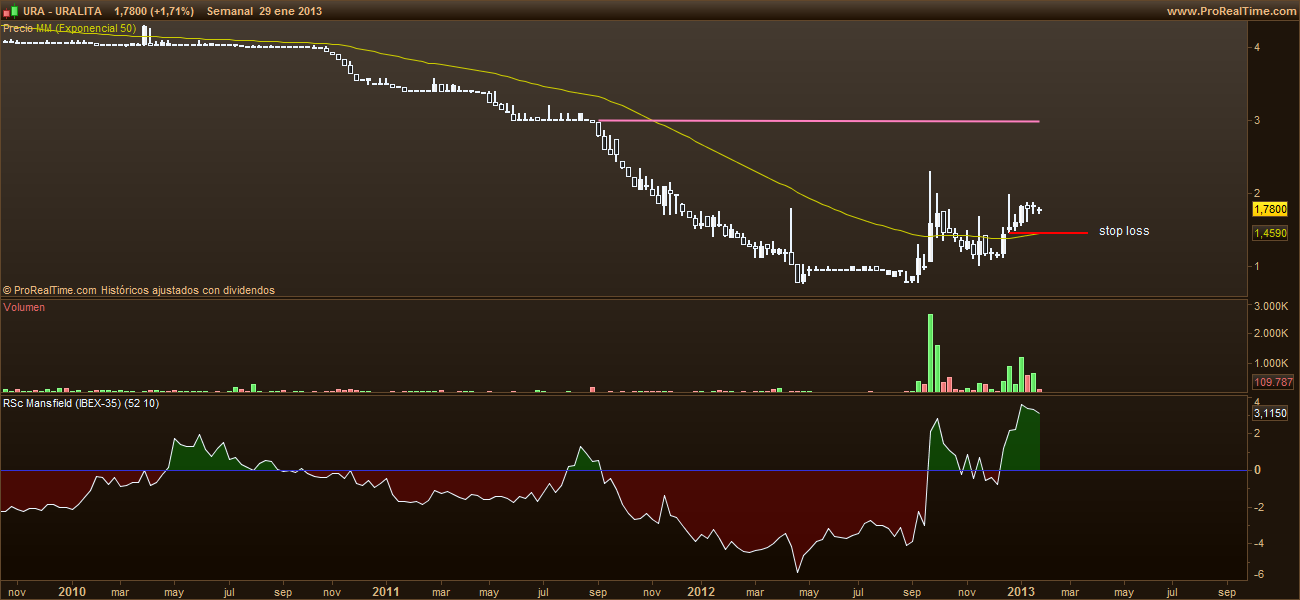
Task: Click the 2011 year marker on time axis
Action: tap(387, 591)
